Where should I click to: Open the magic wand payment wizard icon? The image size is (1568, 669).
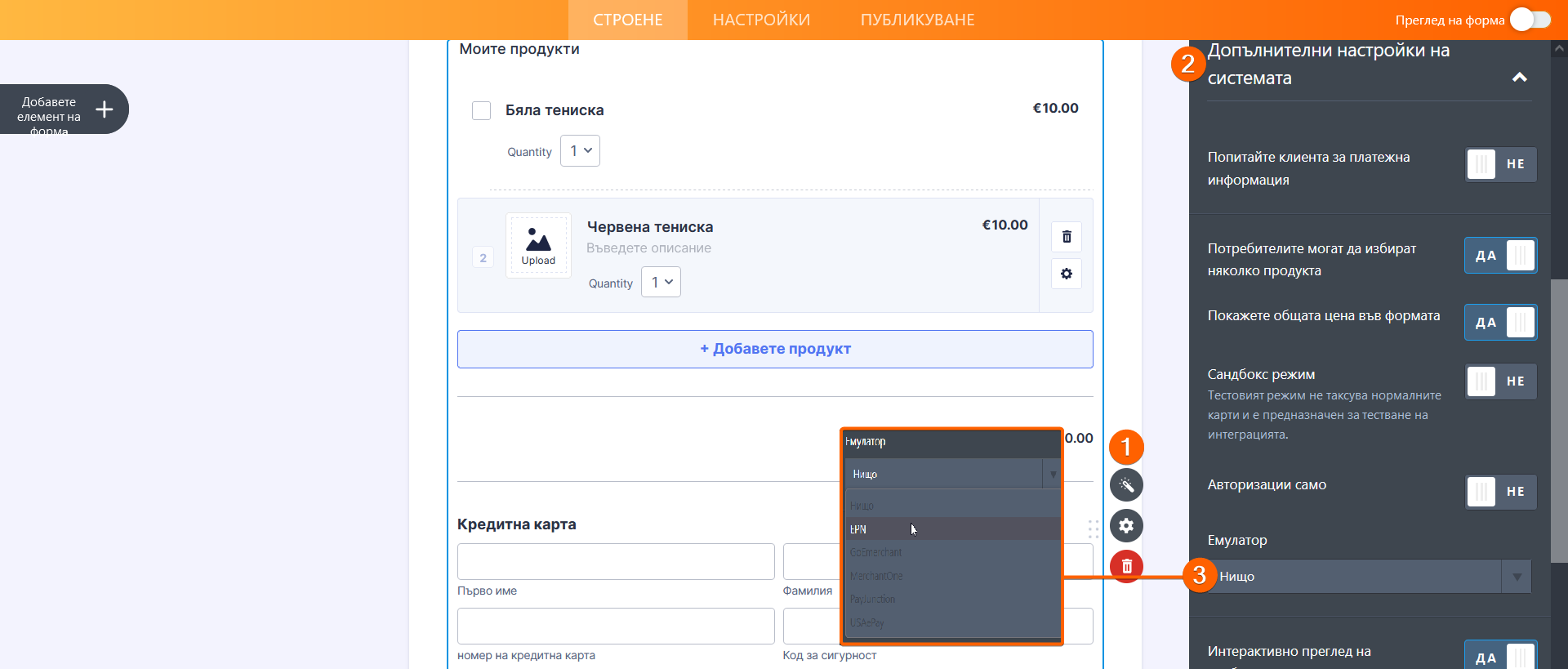click(x=1126, y=485)
